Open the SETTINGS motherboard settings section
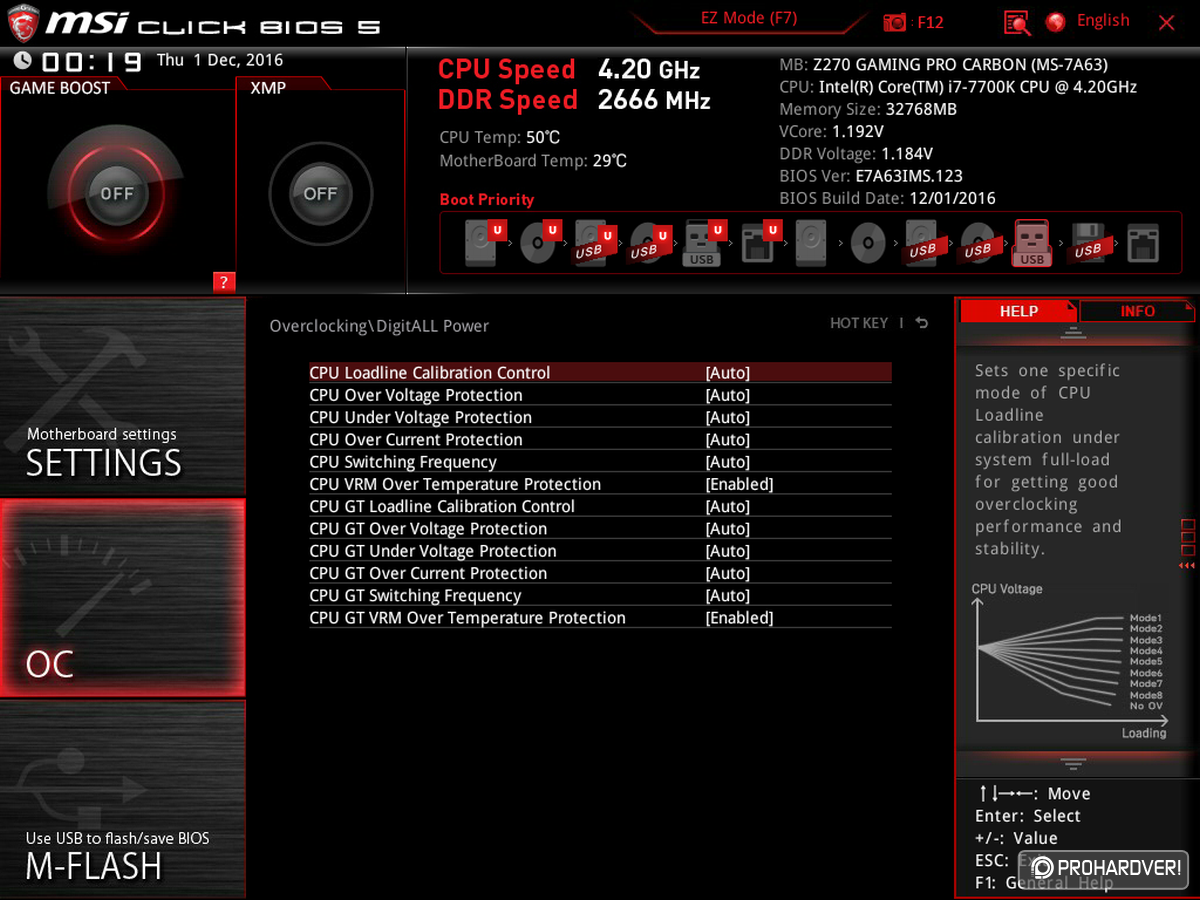This screenshot has height=900, width=1200. click(x=123, y=397)
